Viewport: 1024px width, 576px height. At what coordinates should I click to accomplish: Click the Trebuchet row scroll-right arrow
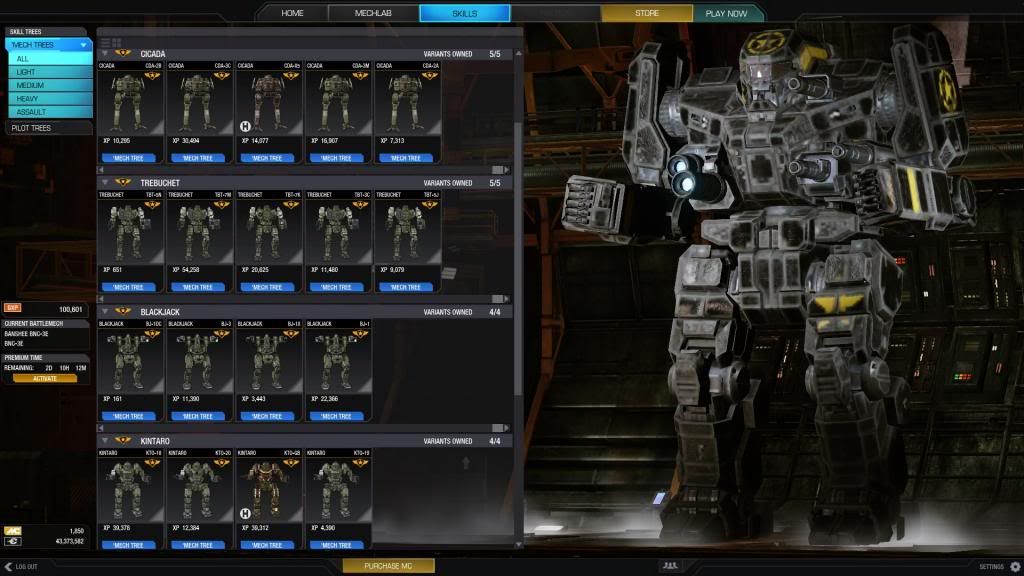pyautogui.click(x=507, y=299)
